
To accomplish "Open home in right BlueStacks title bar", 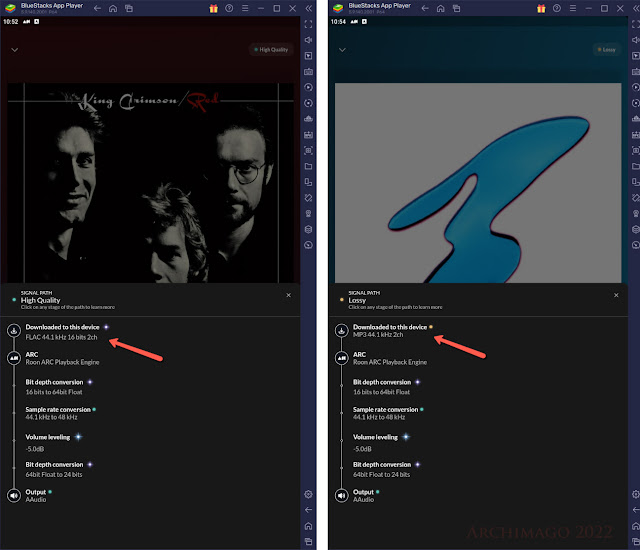I will [x=441, y=8].
